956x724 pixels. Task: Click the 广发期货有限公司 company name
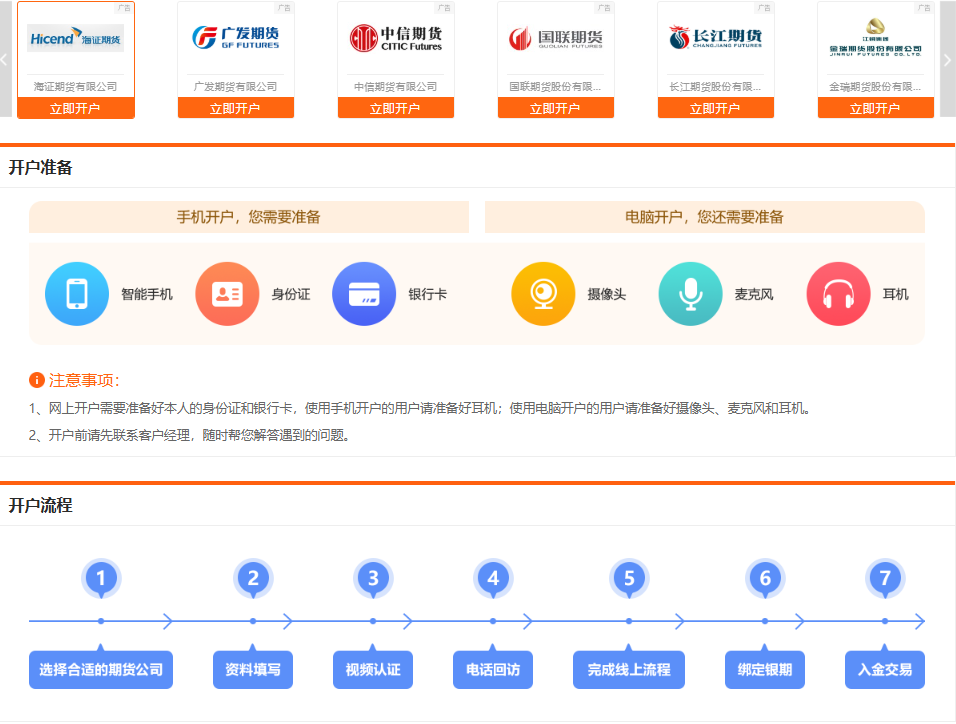(235, 87)
